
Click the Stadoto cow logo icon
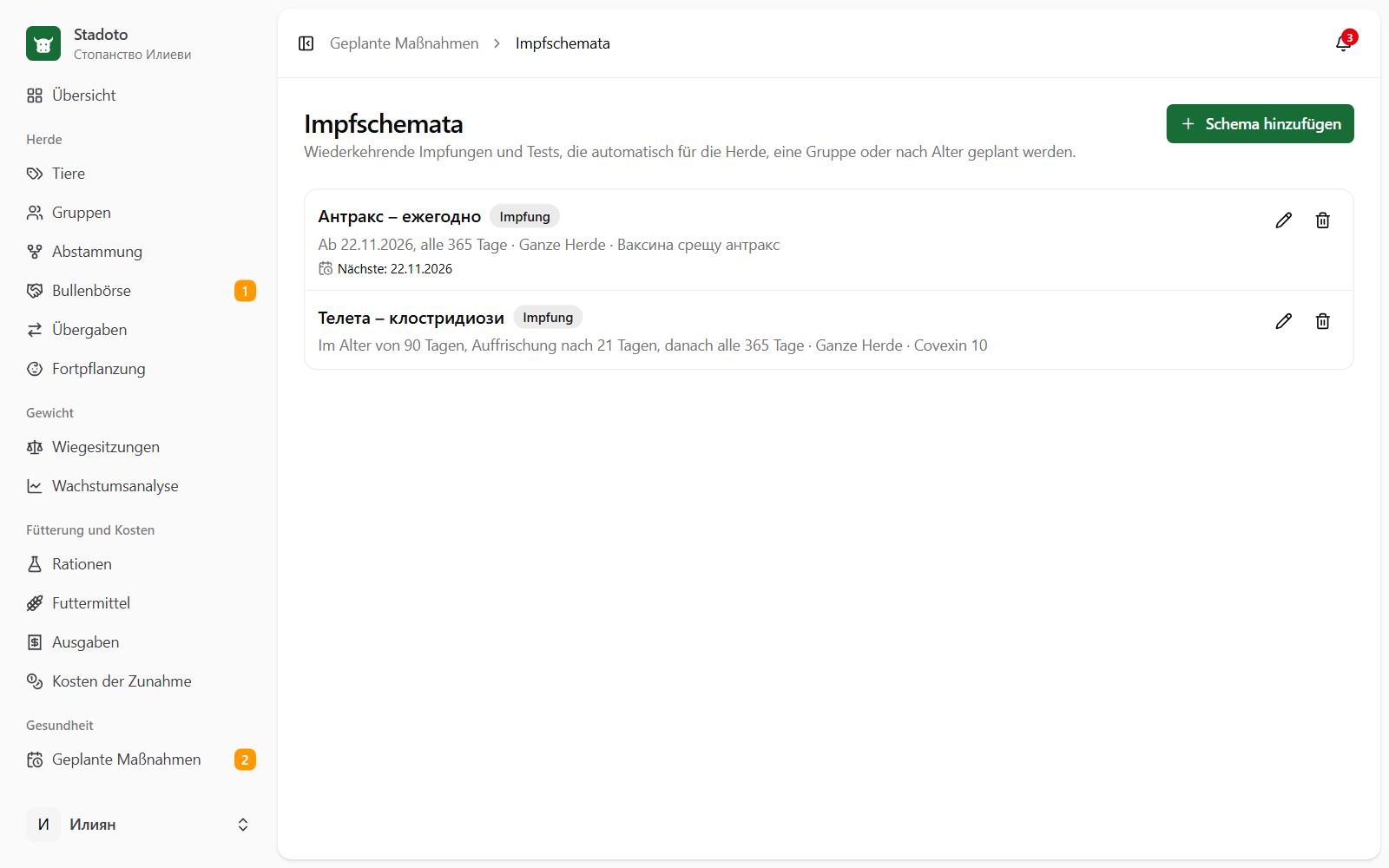43,43
